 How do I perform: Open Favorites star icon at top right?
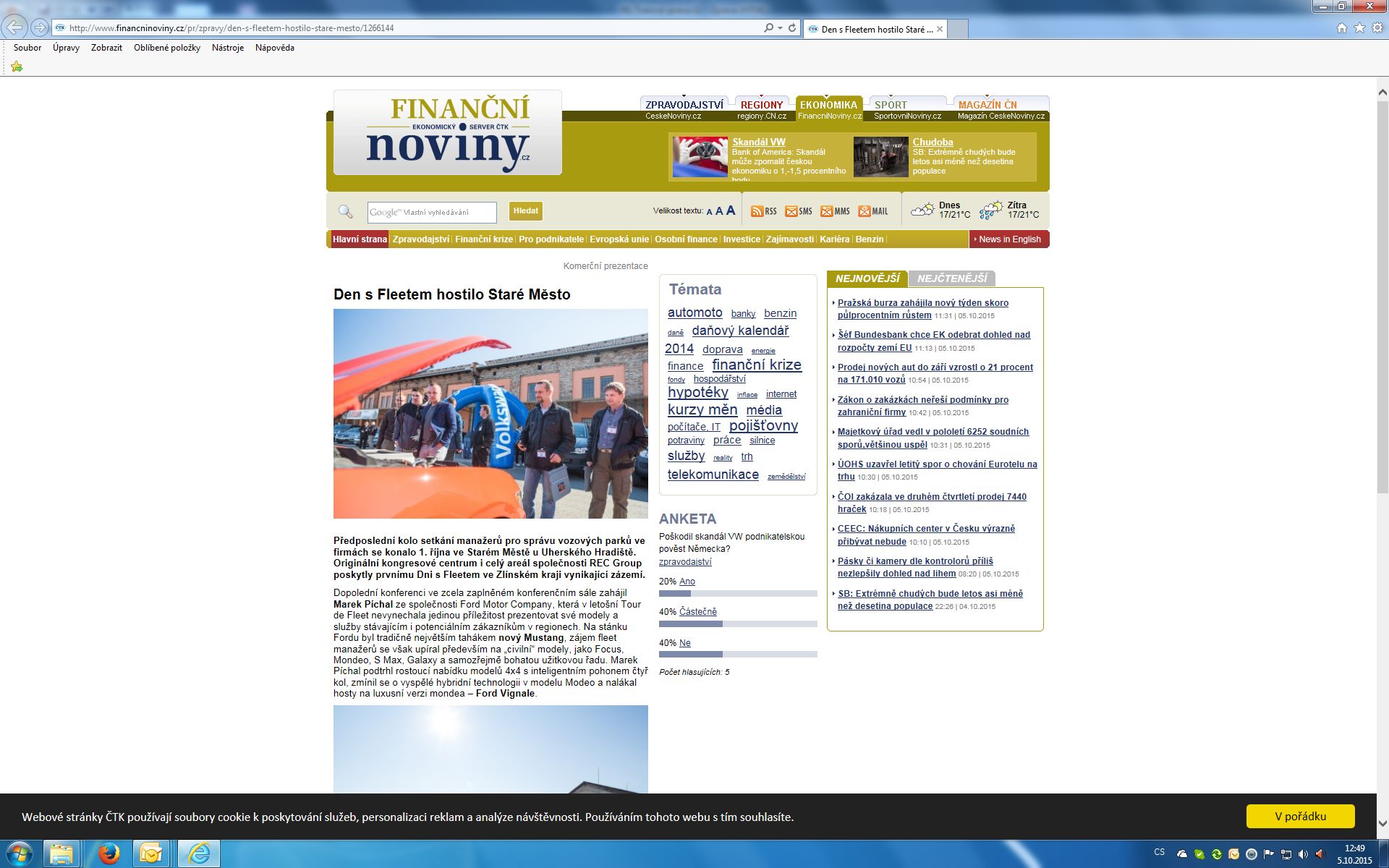[x=1359, y=27]
